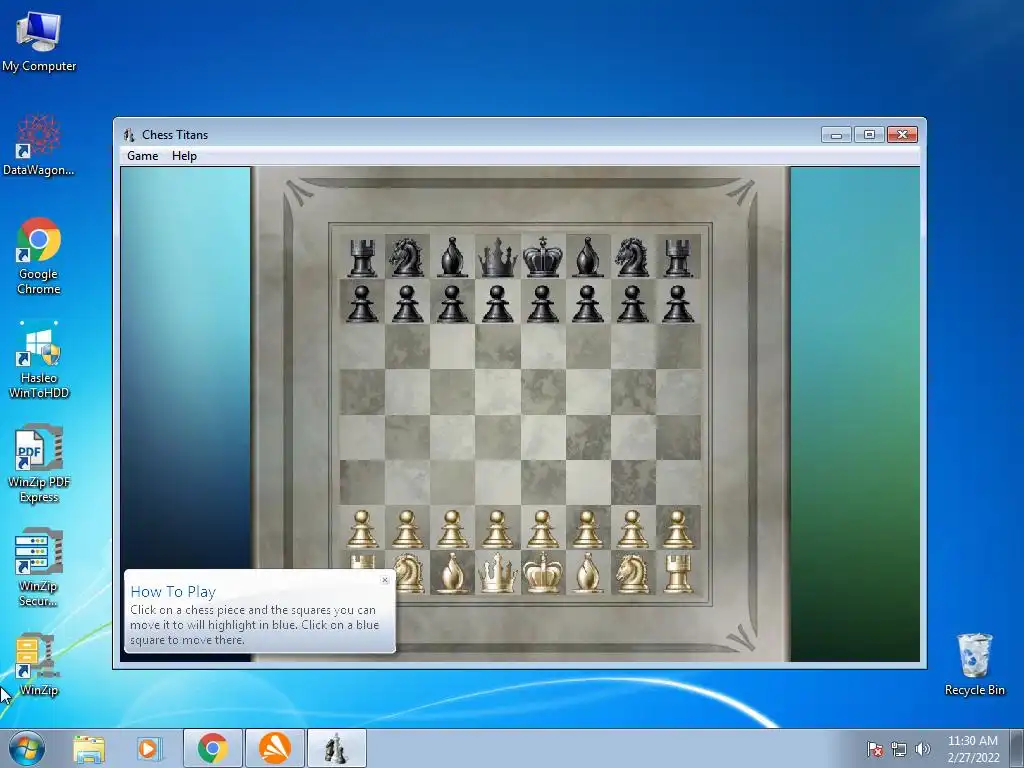Click the black pawn in front of king
The image size is (1024, 768).
[x=543, y=304]
